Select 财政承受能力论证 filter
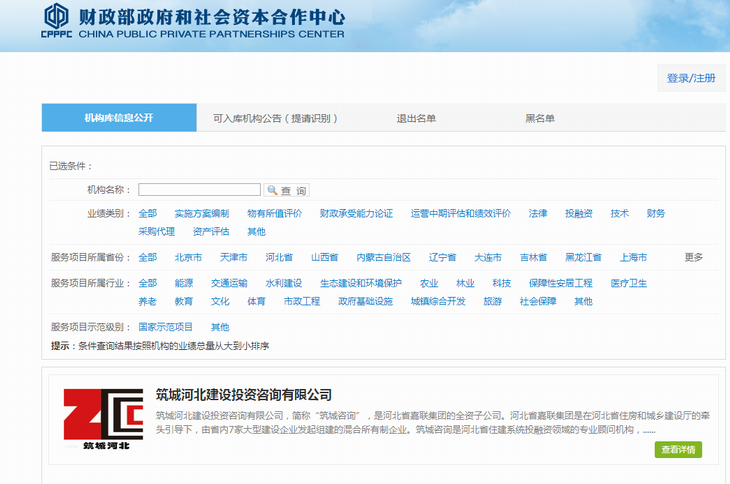Viewport: 730px width, 484px height. pyautogui.click(x=356, y=213)
